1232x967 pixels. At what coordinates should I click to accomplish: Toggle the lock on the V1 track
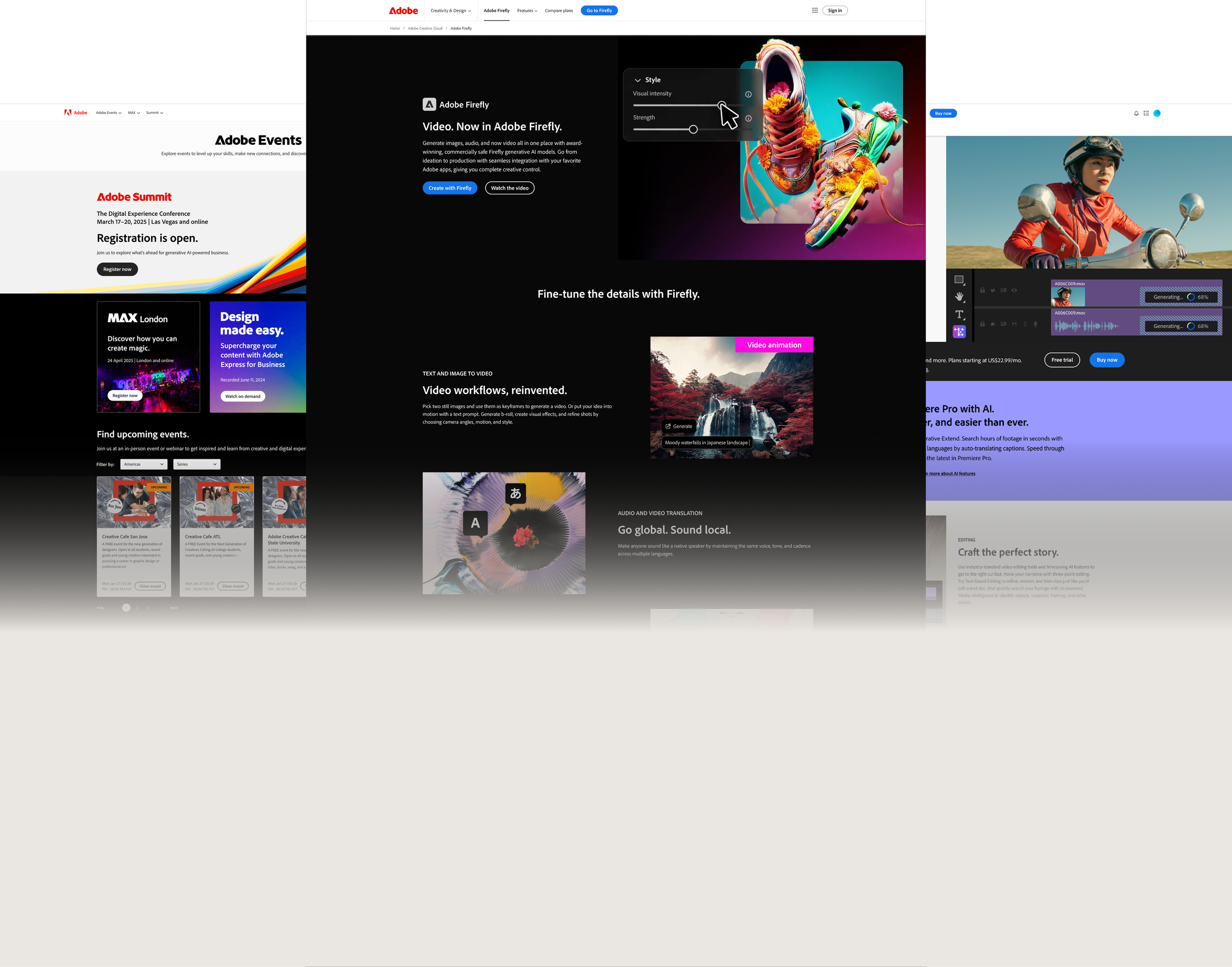pyautogui.click(x=982, y=291)
